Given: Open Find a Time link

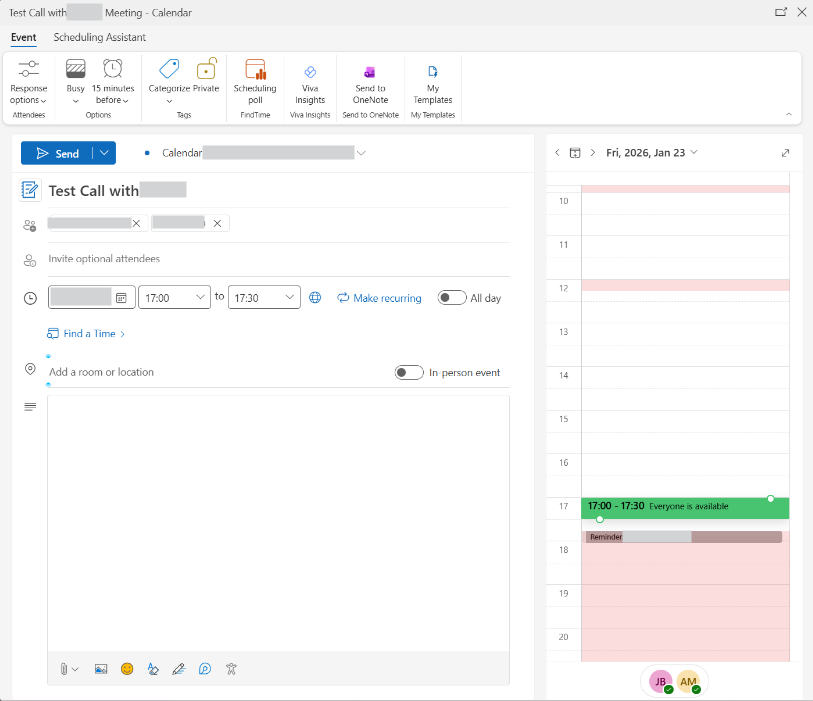Looking at the screenshot, I should (86, 334).
